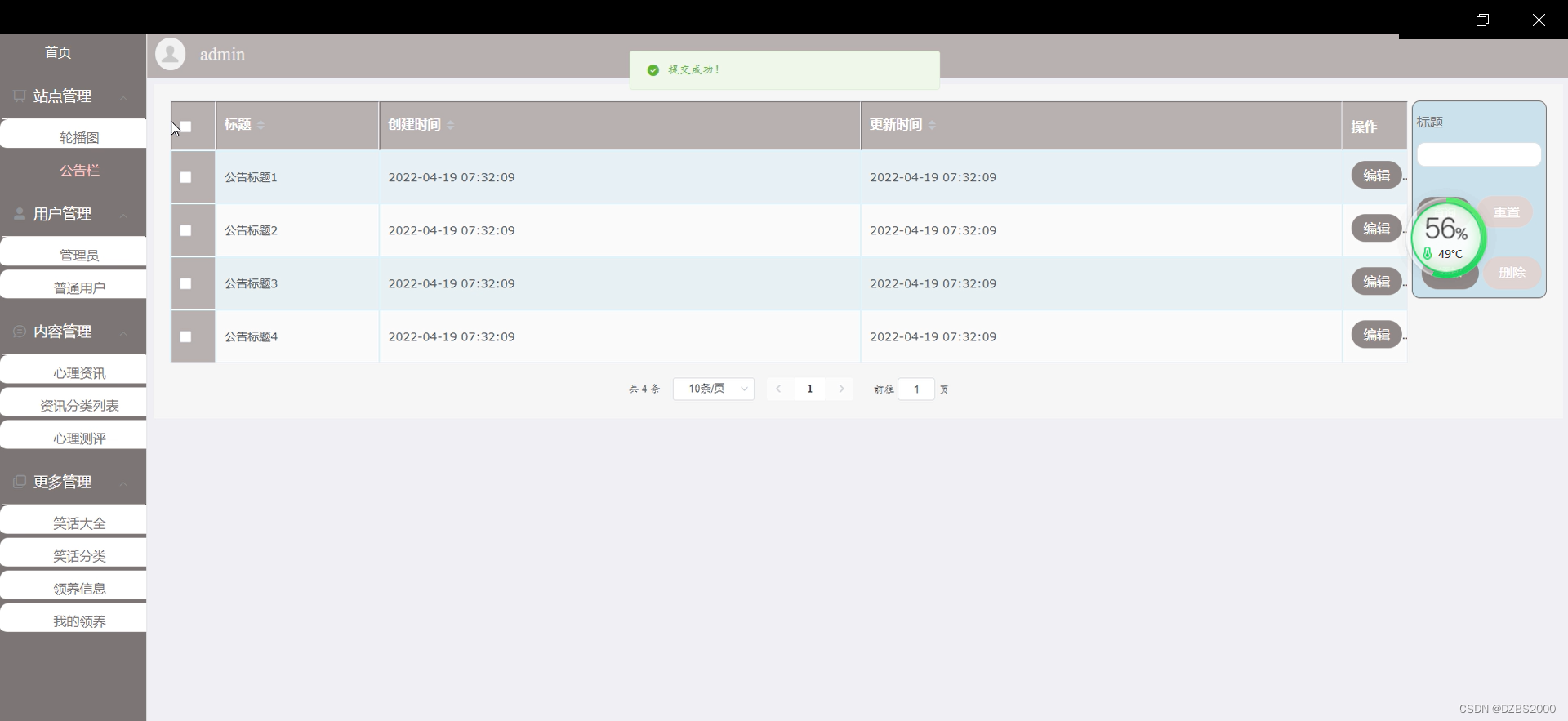This screenshot has height=721, width=1568.
Task: Click the 重置 button
Action: click(1507, 212)
